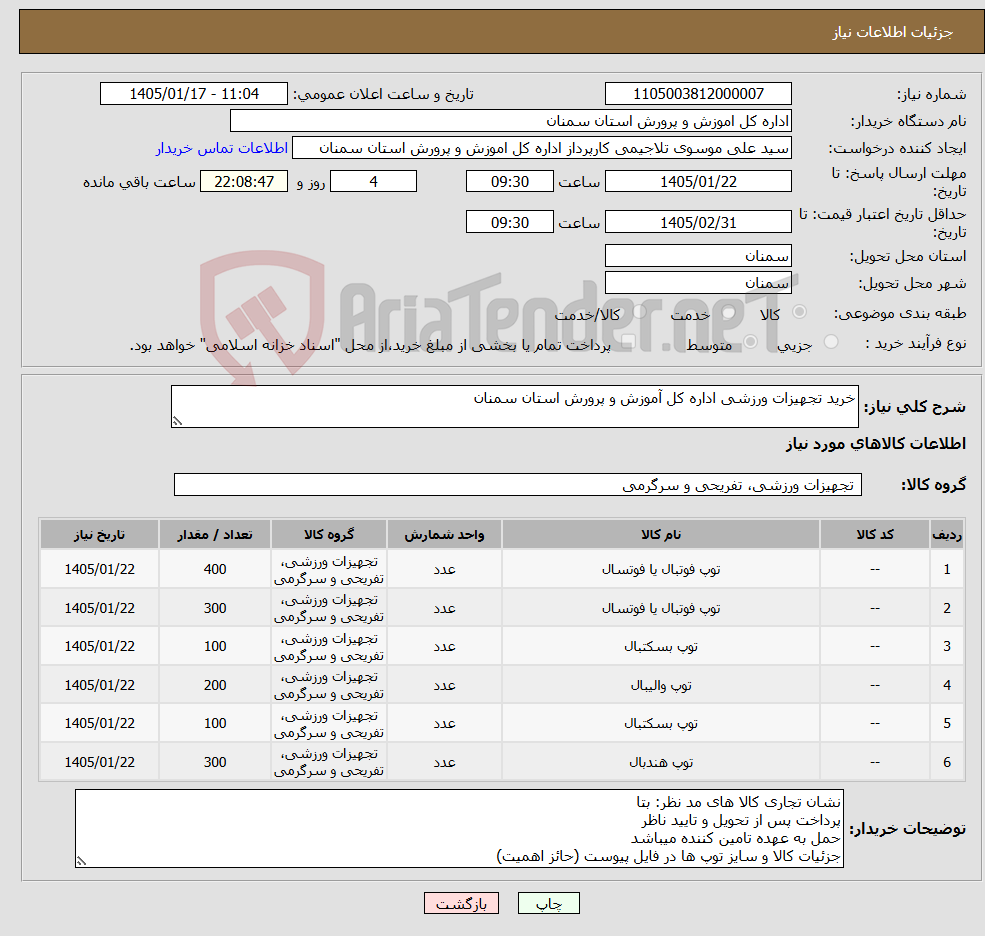985x936 pixels.
Task: Click the remaining time field 22:08:47
Action: point(244,182)
